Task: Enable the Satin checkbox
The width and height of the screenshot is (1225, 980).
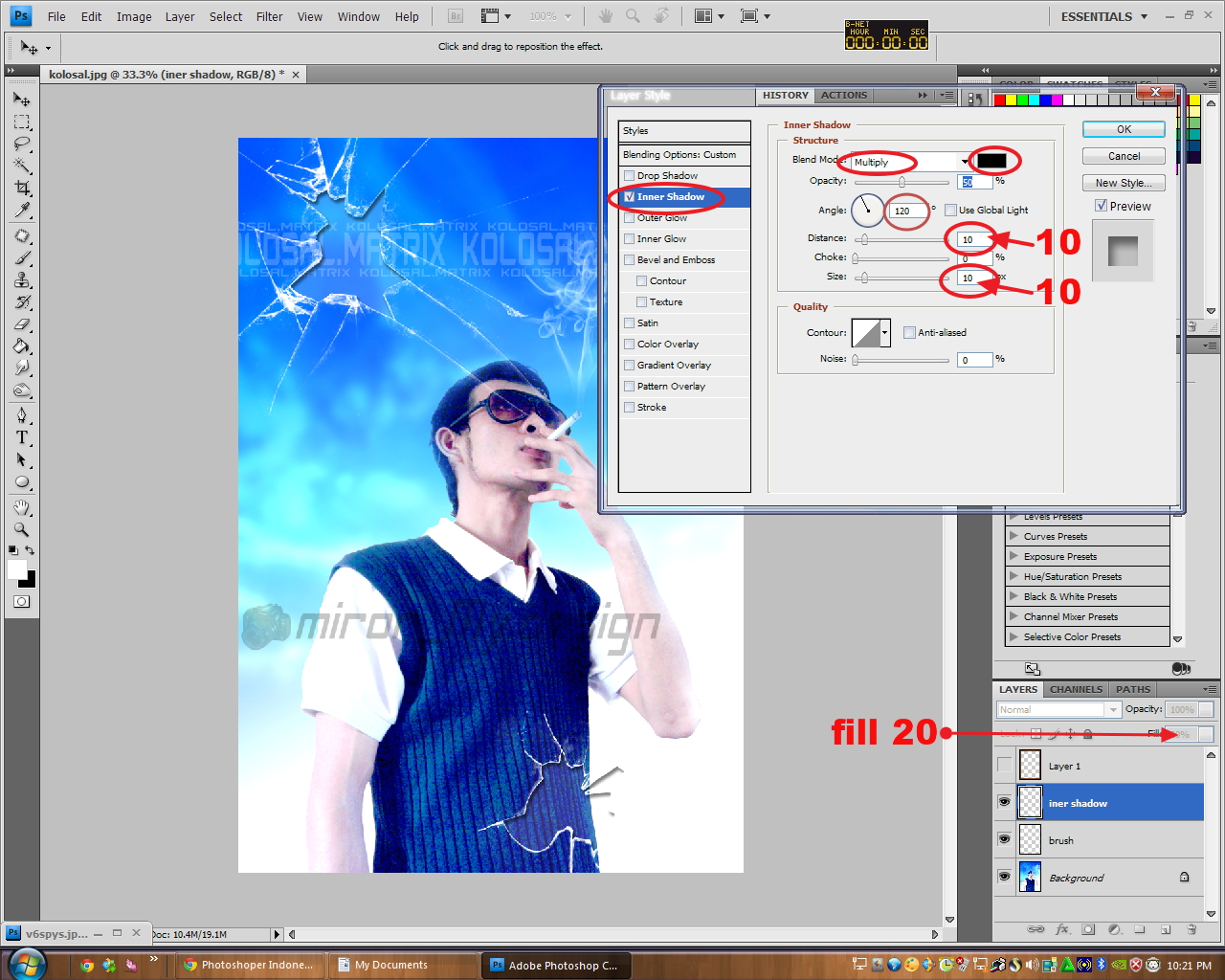Action: tap(629, 323)
